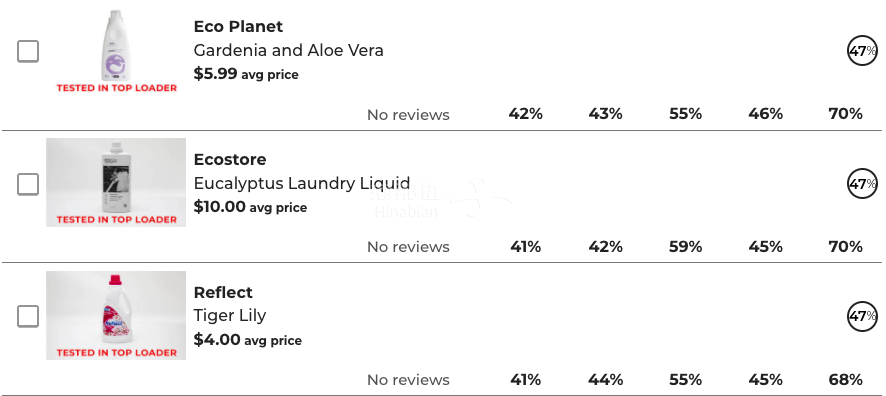Tick the Ecostore compare checkbox

pos(28,184)
